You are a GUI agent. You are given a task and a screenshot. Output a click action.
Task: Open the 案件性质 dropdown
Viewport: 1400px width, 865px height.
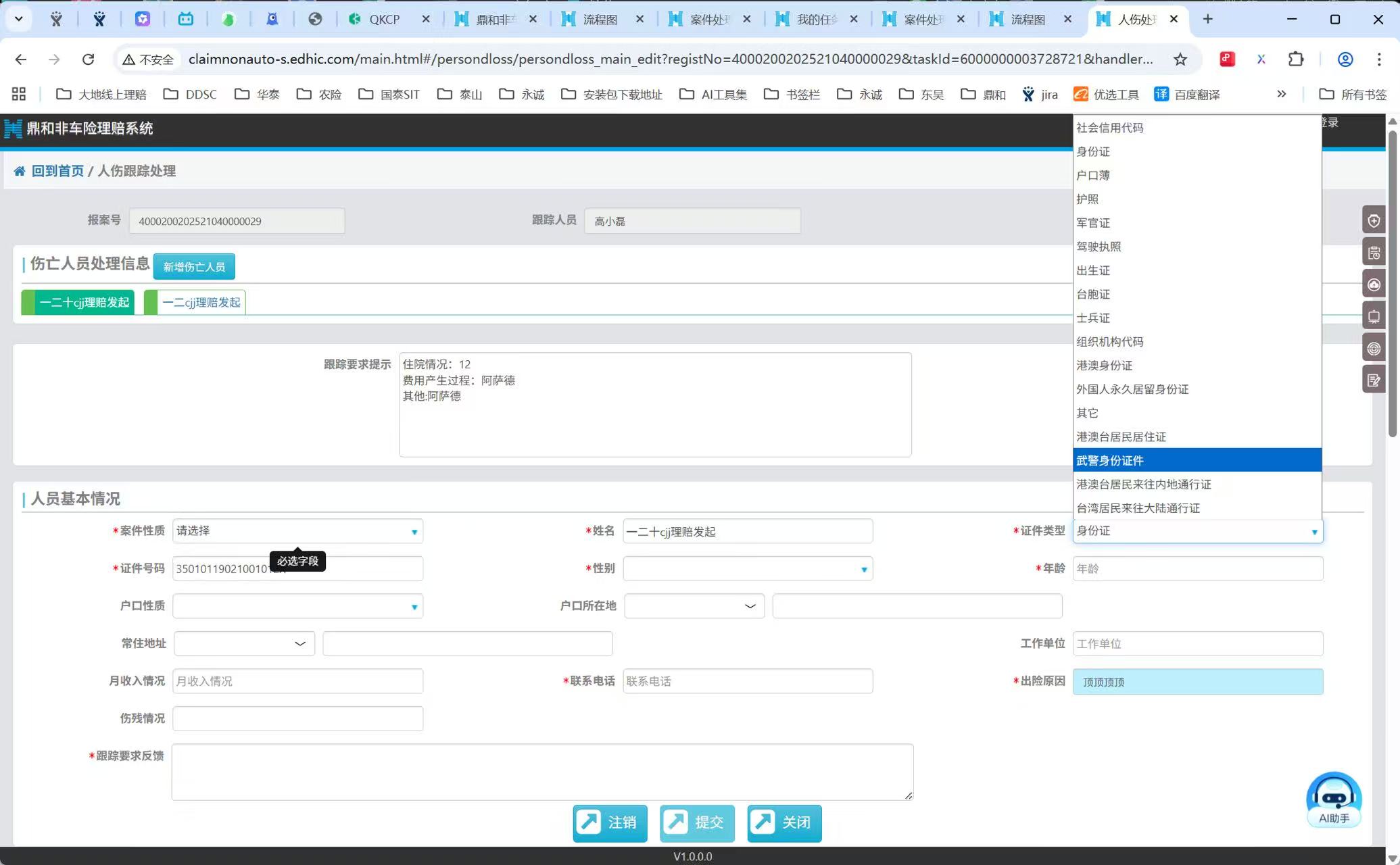click(x=297, y=531)
